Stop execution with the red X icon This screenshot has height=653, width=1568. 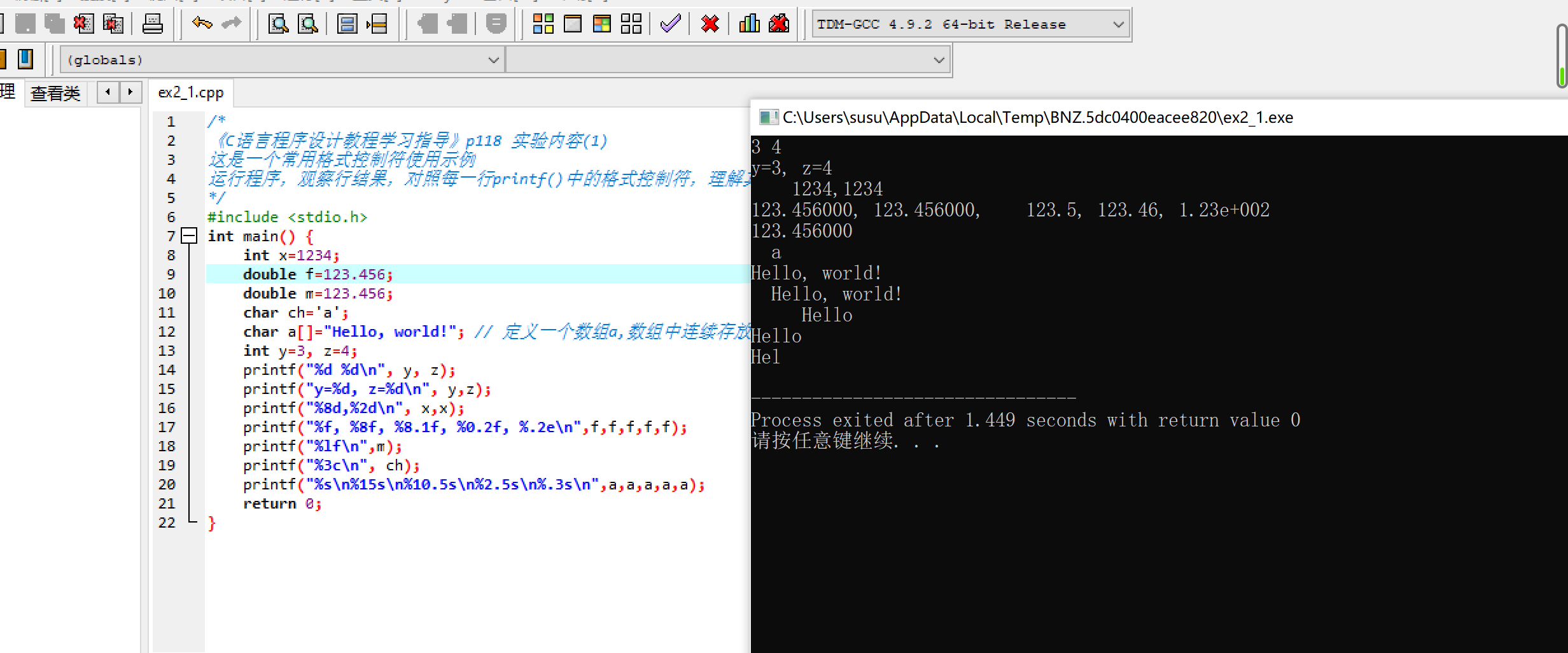click(x=710, y=24)
